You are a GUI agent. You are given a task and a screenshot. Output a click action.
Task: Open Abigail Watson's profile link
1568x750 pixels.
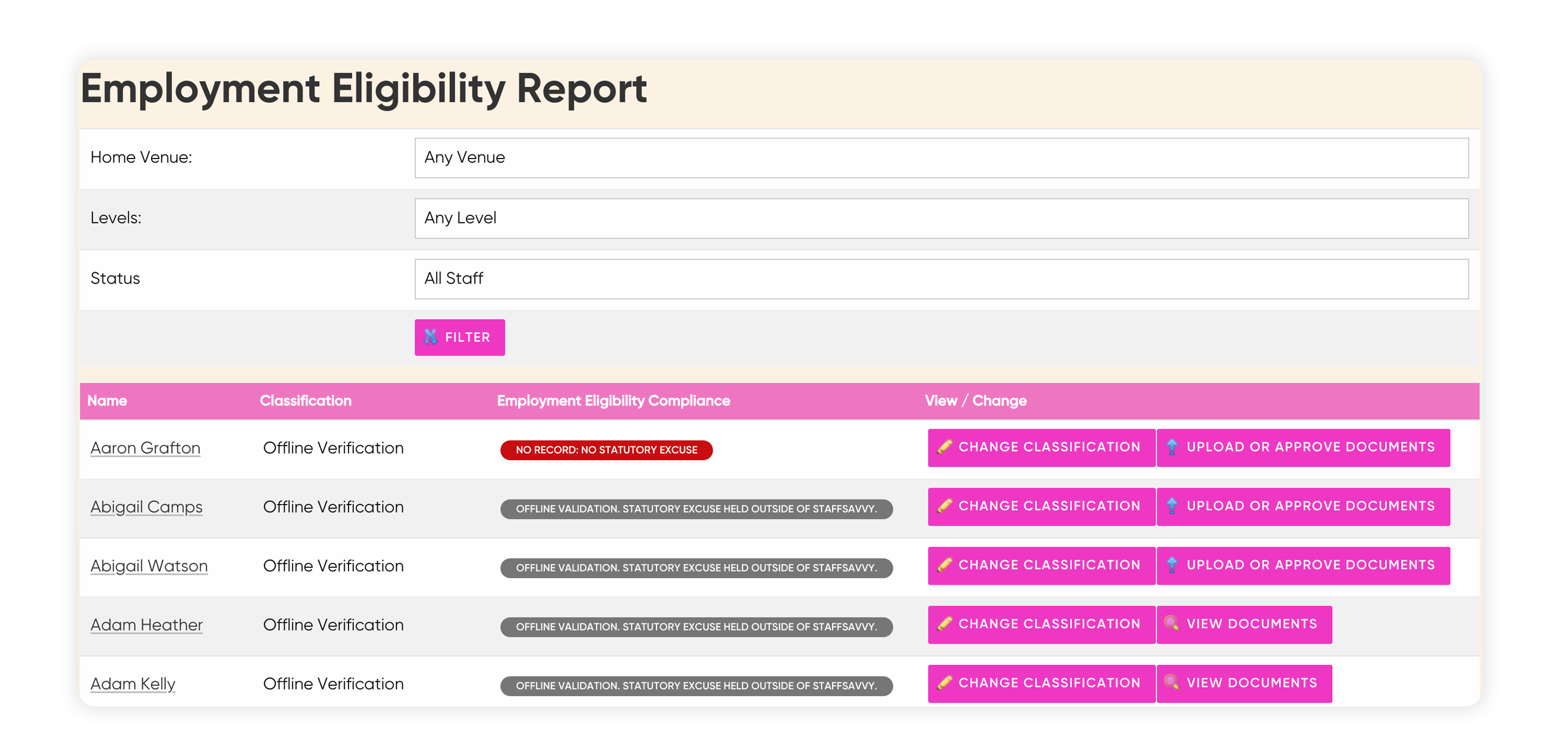coord(149,567)
